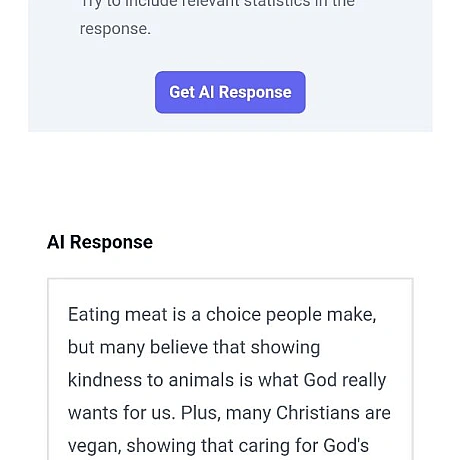
Task: Click inside the AI response output box
Action: click(230, 369)
